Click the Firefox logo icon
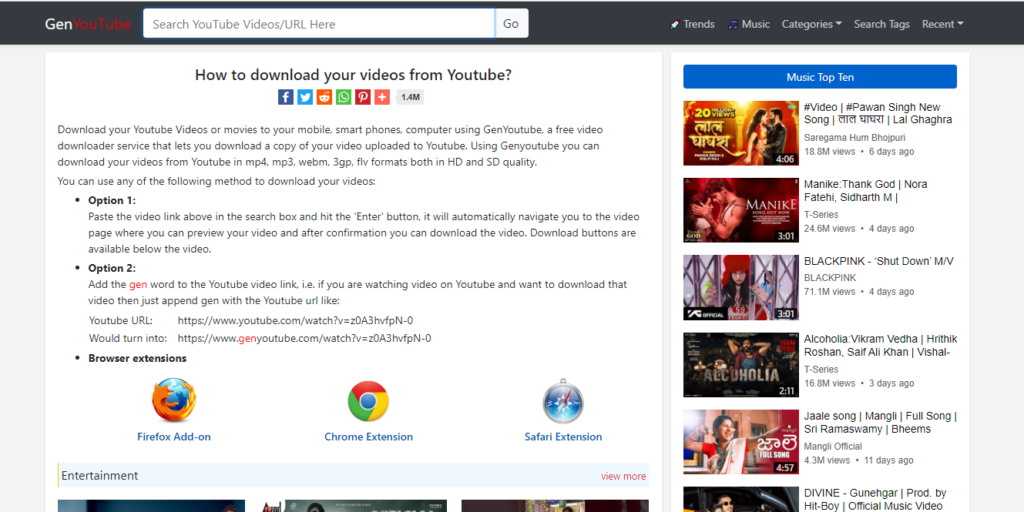The height and width of the screenshot is (512, 1024). (174, 400)
